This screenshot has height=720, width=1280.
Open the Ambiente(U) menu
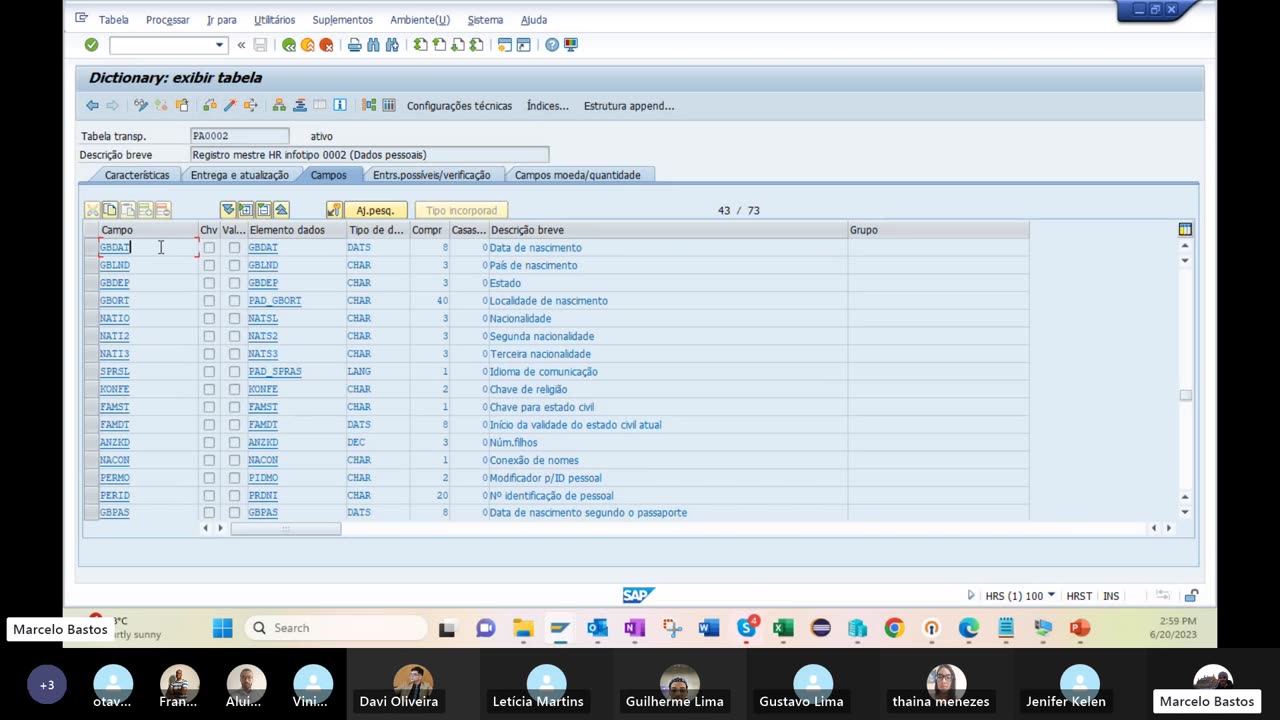[x=420, y=20]
